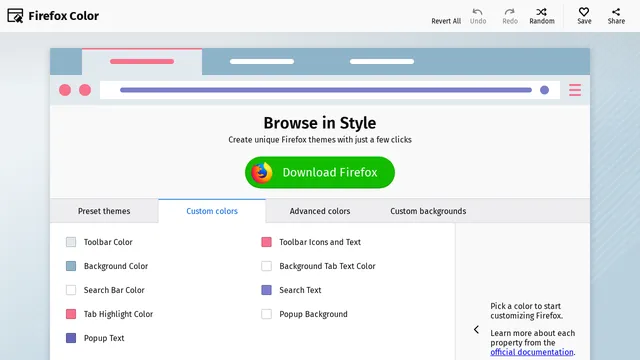640x360 pixels.
Task: Pick the Popup Text swatch
Action: pos(71,338)
